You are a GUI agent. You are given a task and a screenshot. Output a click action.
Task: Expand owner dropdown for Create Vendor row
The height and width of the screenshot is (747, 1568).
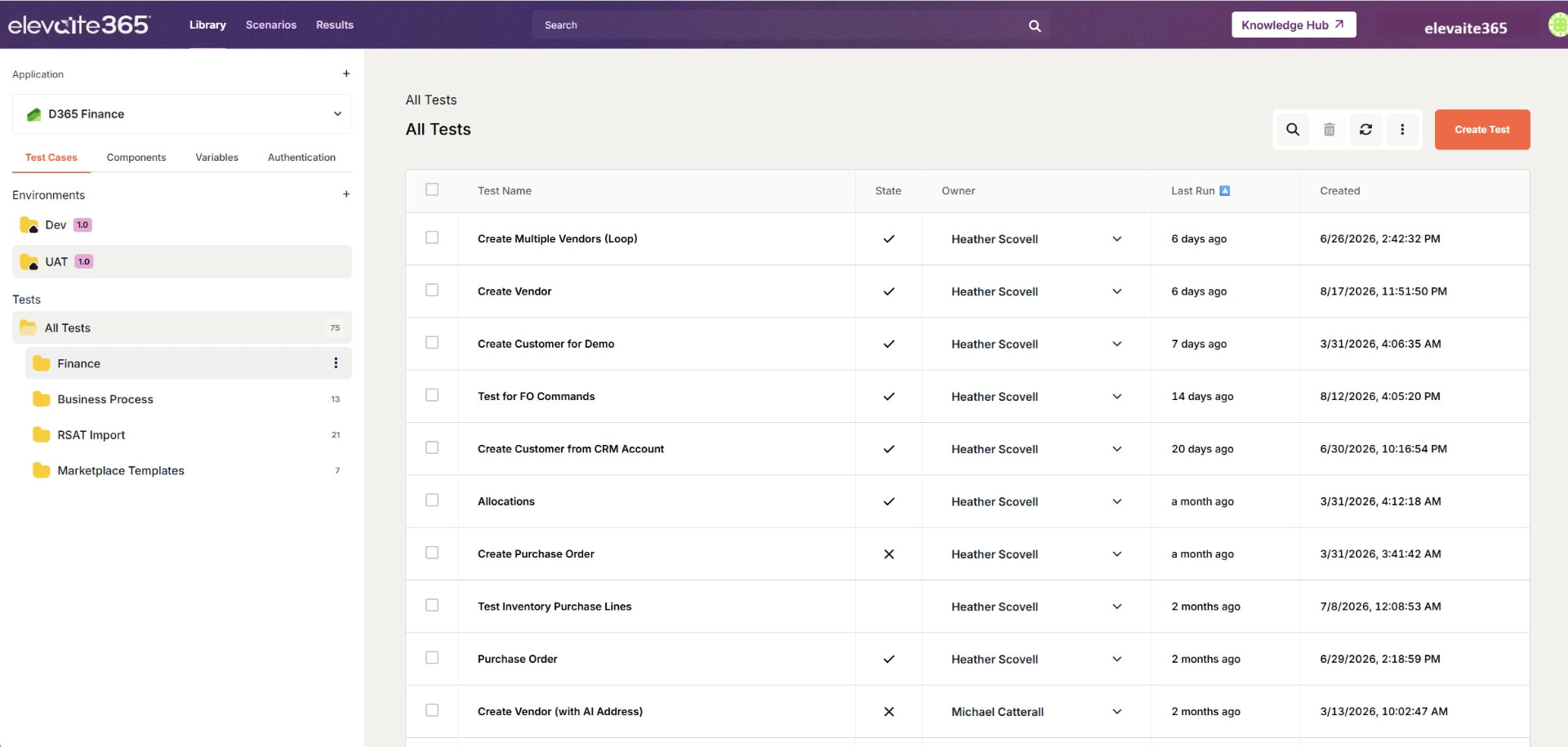tap(1117, 291)
